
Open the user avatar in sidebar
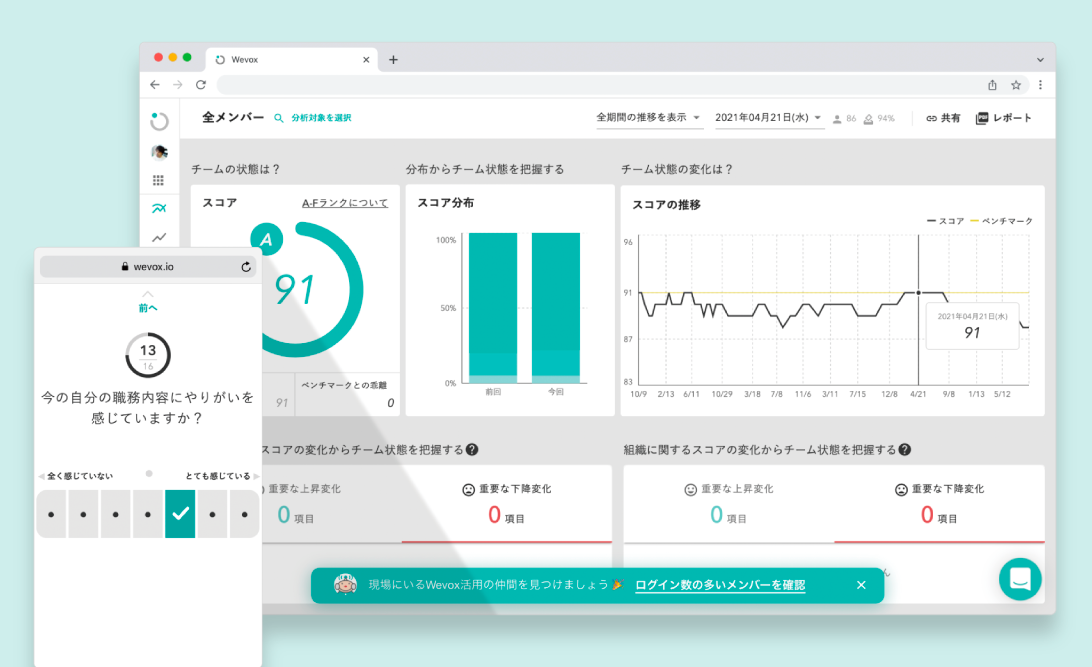click(159, 152)
